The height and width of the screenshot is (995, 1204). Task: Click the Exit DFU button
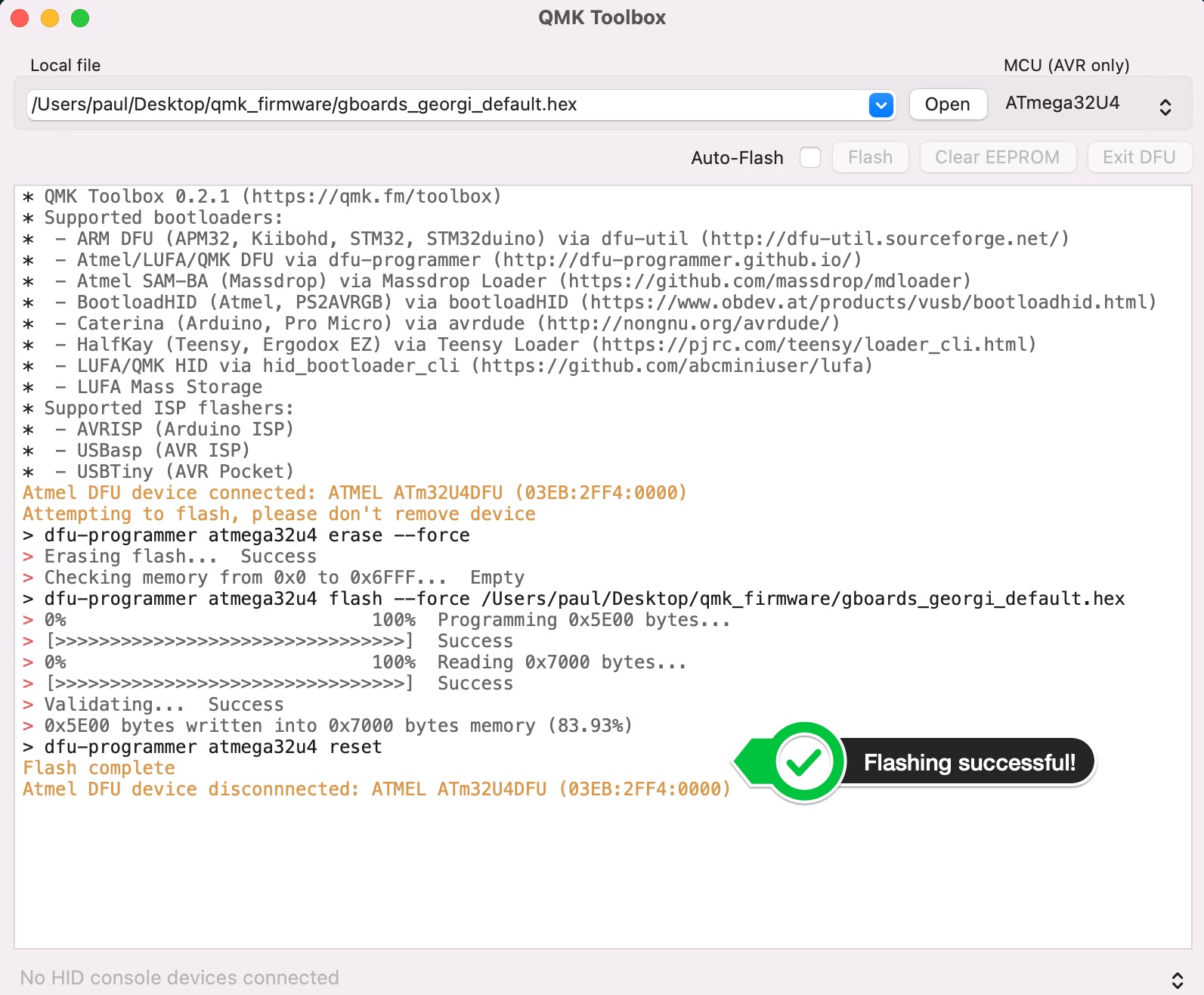click(1139, 157)
